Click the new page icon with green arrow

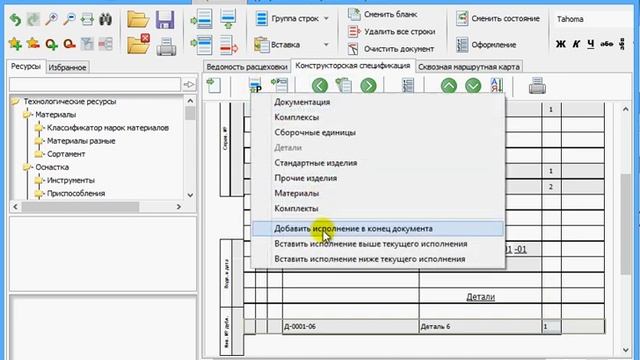pos(214,85)
